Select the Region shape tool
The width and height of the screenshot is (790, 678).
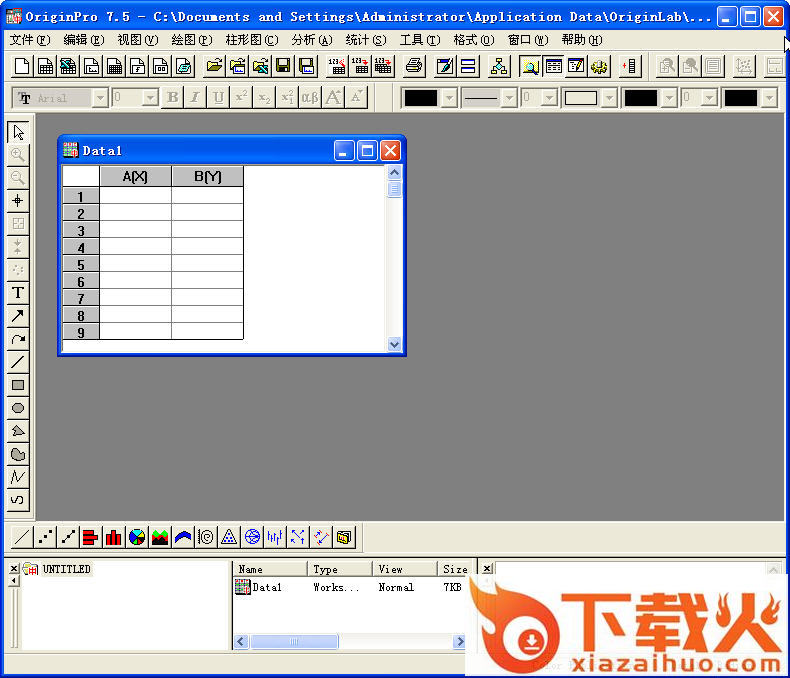click(x=18, y=454)
